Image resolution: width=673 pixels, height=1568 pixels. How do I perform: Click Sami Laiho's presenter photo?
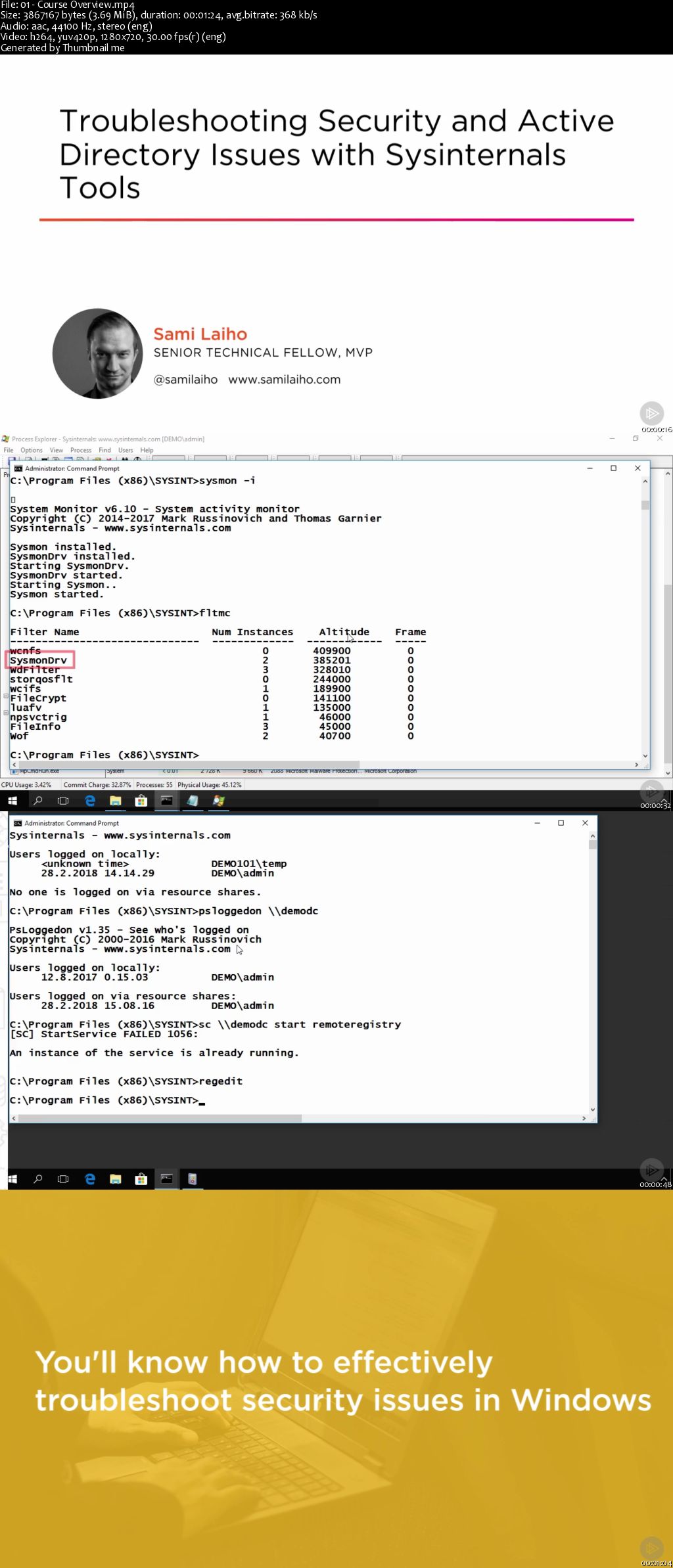98,353
